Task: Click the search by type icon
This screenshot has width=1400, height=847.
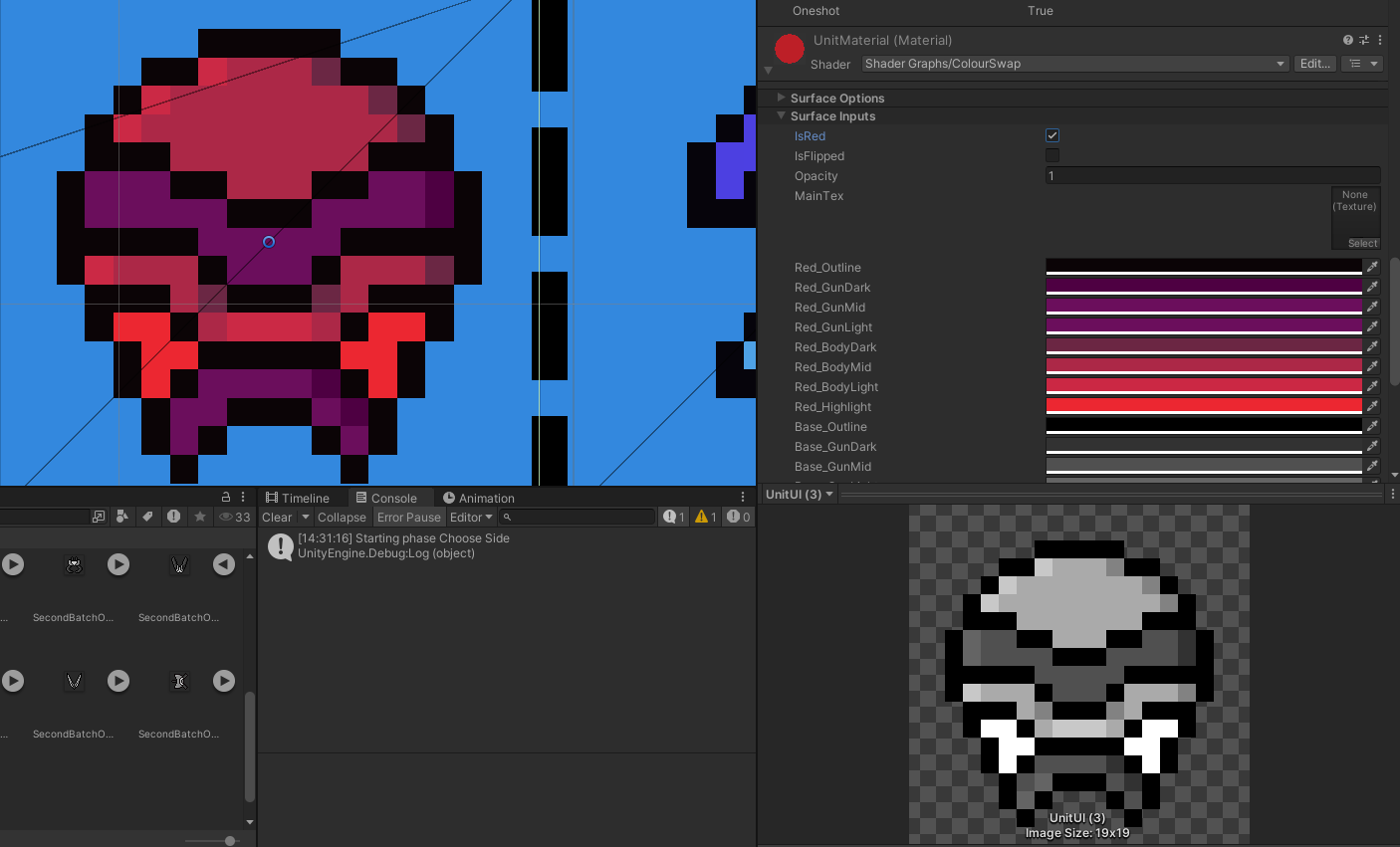Action: coord(122,517)
